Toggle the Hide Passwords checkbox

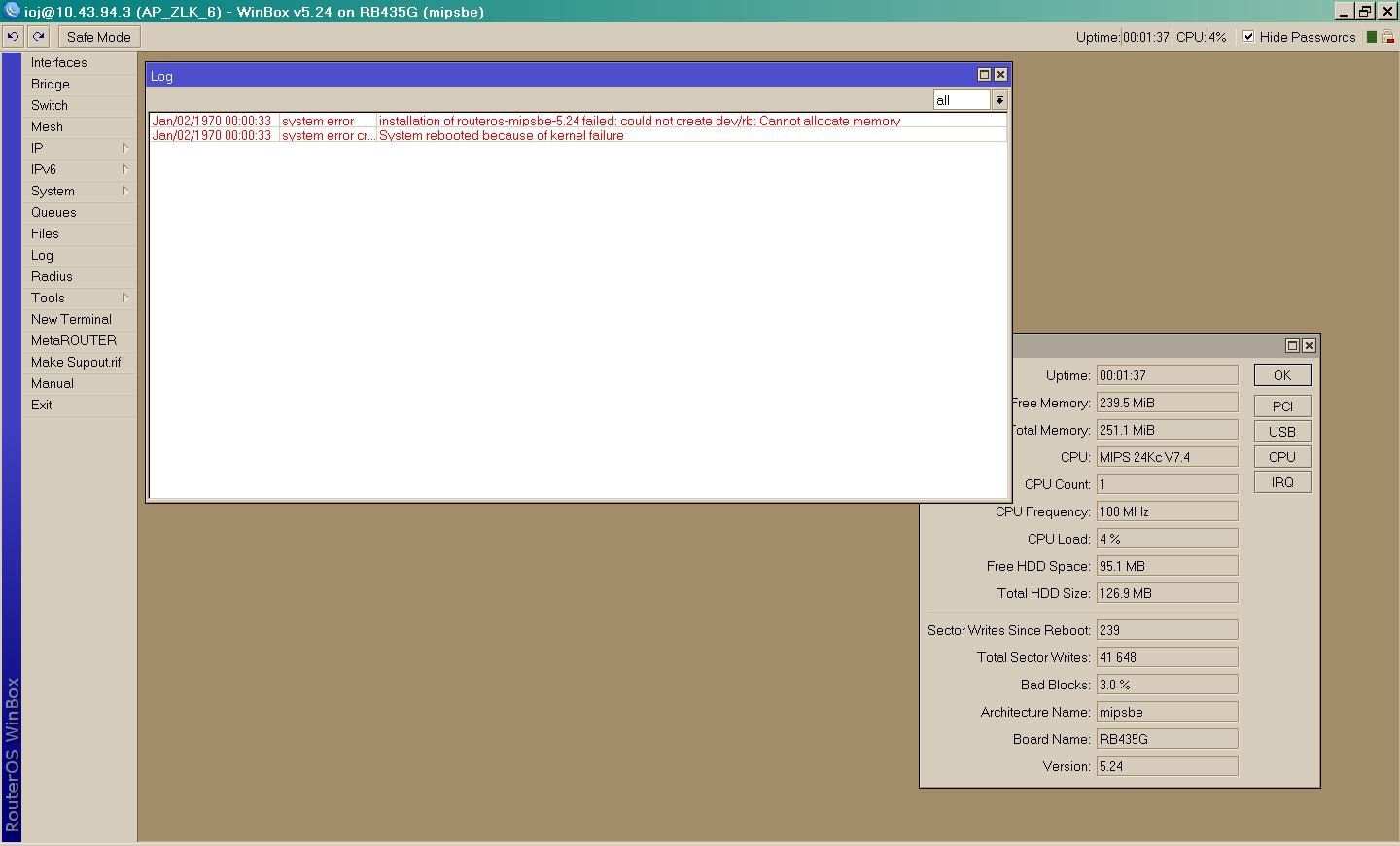(1248, 37)
